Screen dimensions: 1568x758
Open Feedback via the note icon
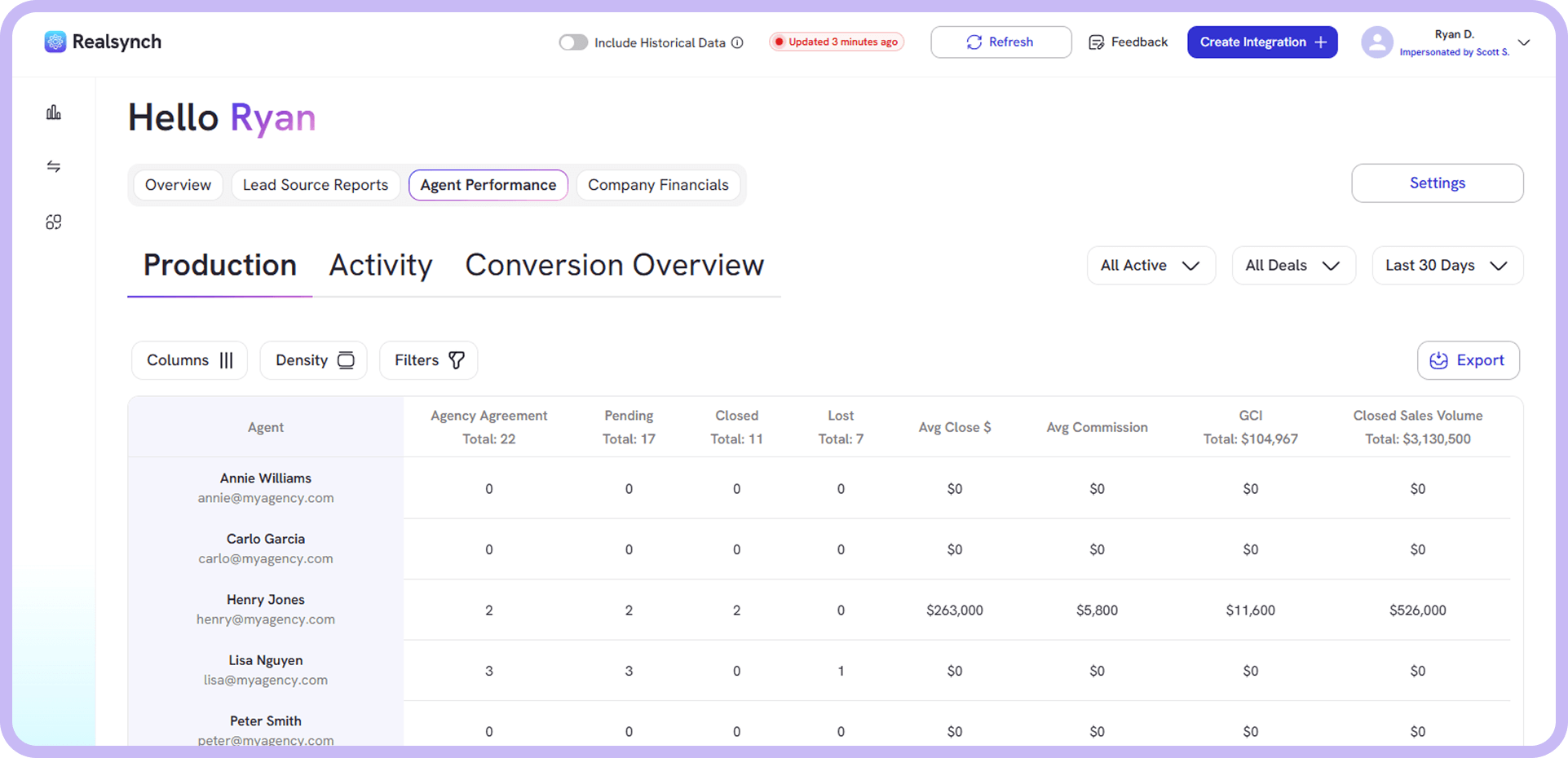click(x=1097, y=42)
